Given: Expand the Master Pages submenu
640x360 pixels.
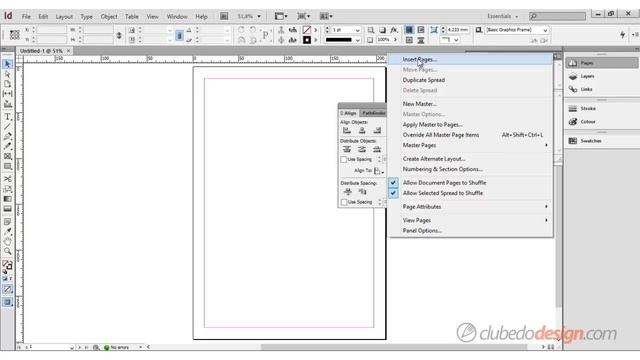Looking at the screenshot, I should (x=471, y=145).
